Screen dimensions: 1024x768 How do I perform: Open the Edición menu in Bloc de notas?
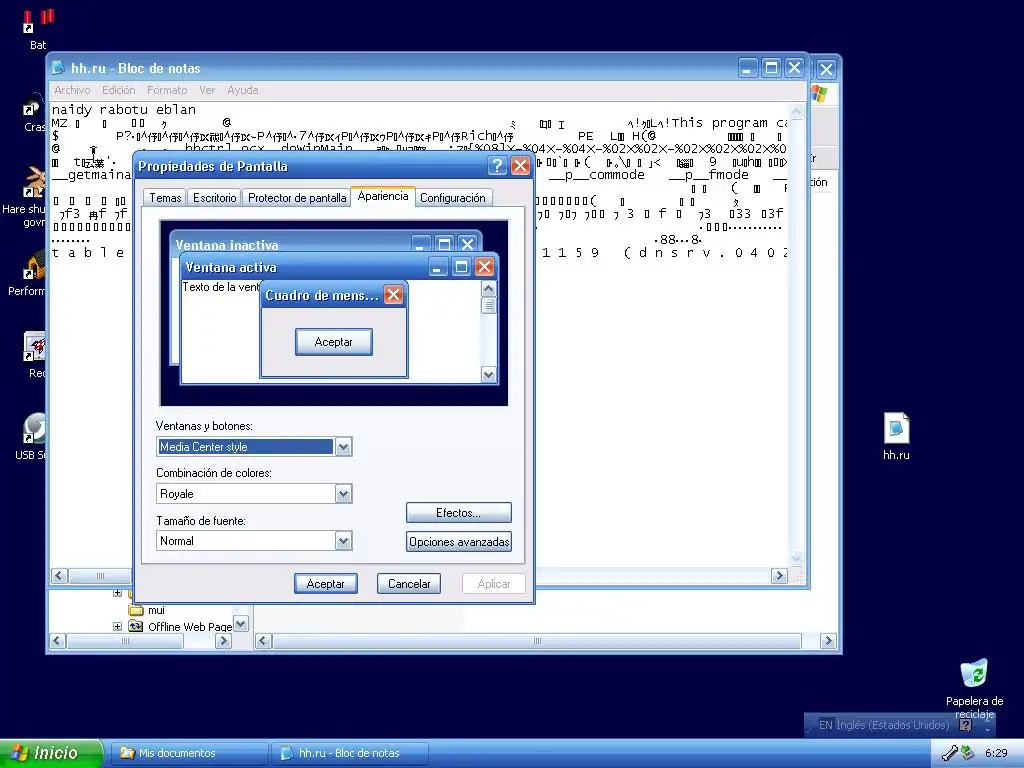point(118,90)
